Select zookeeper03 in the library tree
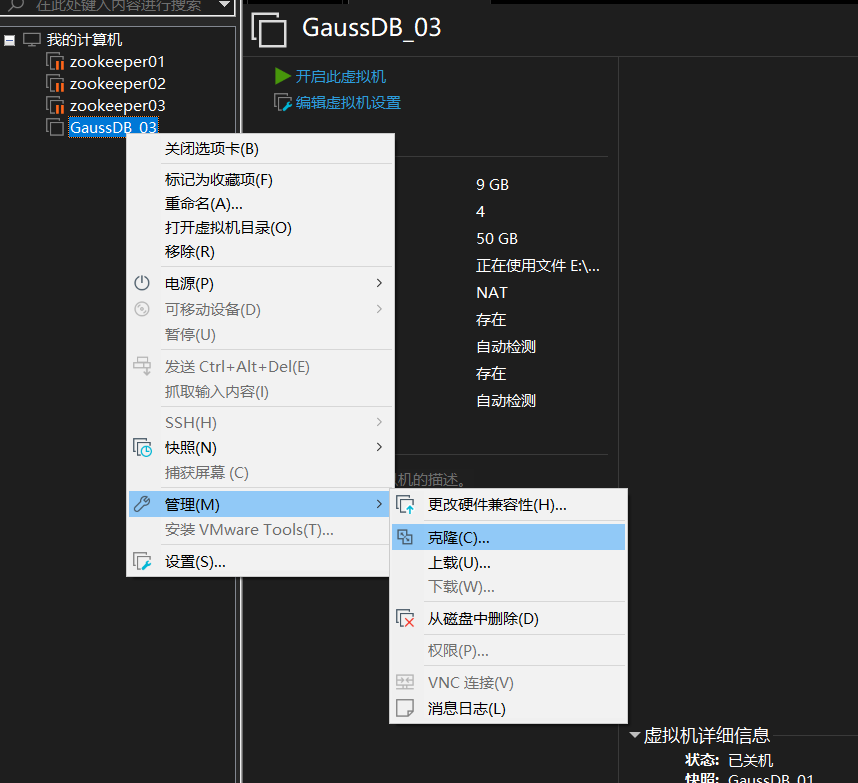The image size is (858, 783). click(117, 106)
